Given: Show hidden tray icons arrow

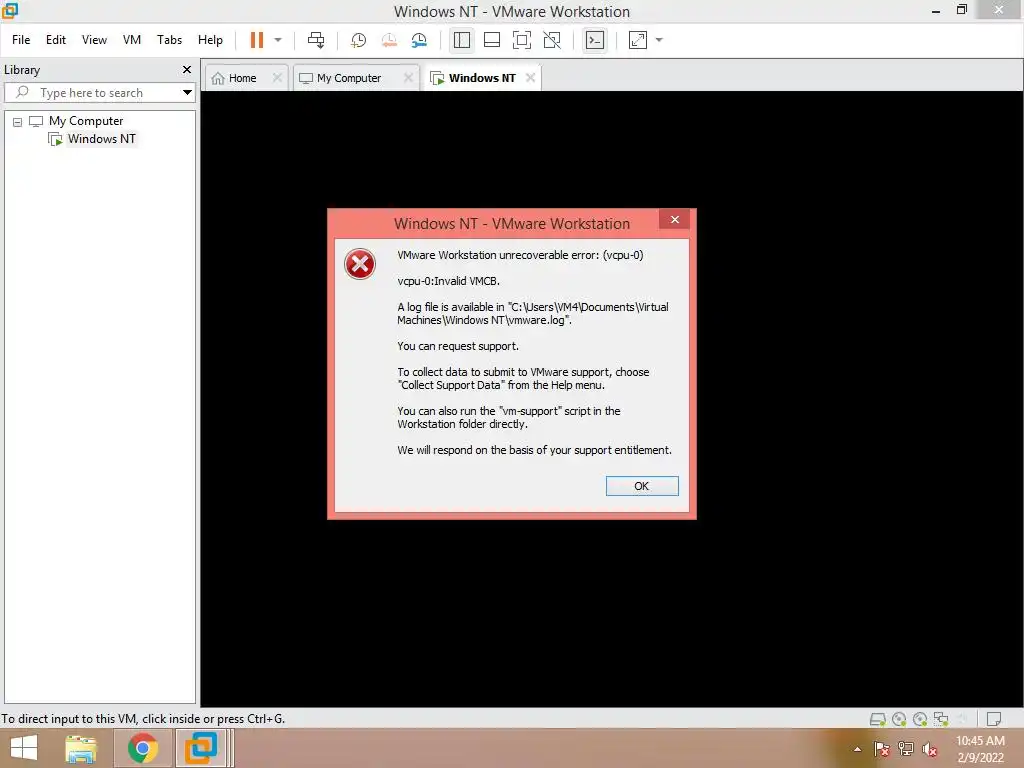Looking at the screenshot, I should [857, 749].
